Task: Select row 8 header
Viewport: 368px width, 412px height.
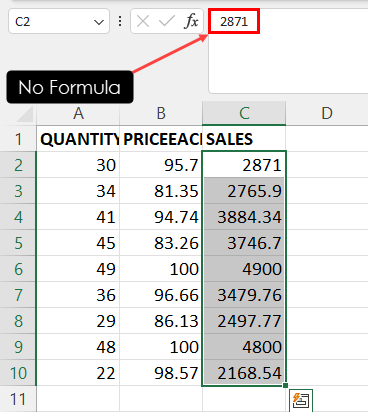Action: pos(18,321)
